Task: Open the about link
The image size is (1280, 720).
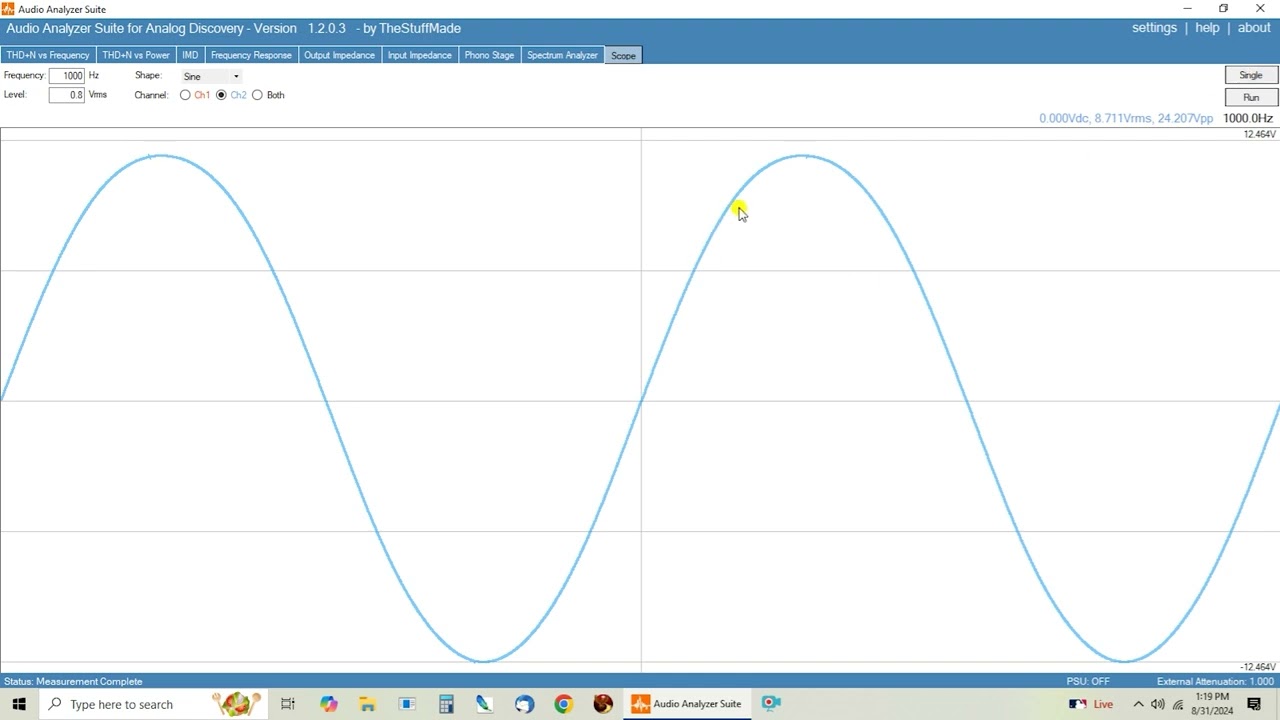Action: (1254, 28)
